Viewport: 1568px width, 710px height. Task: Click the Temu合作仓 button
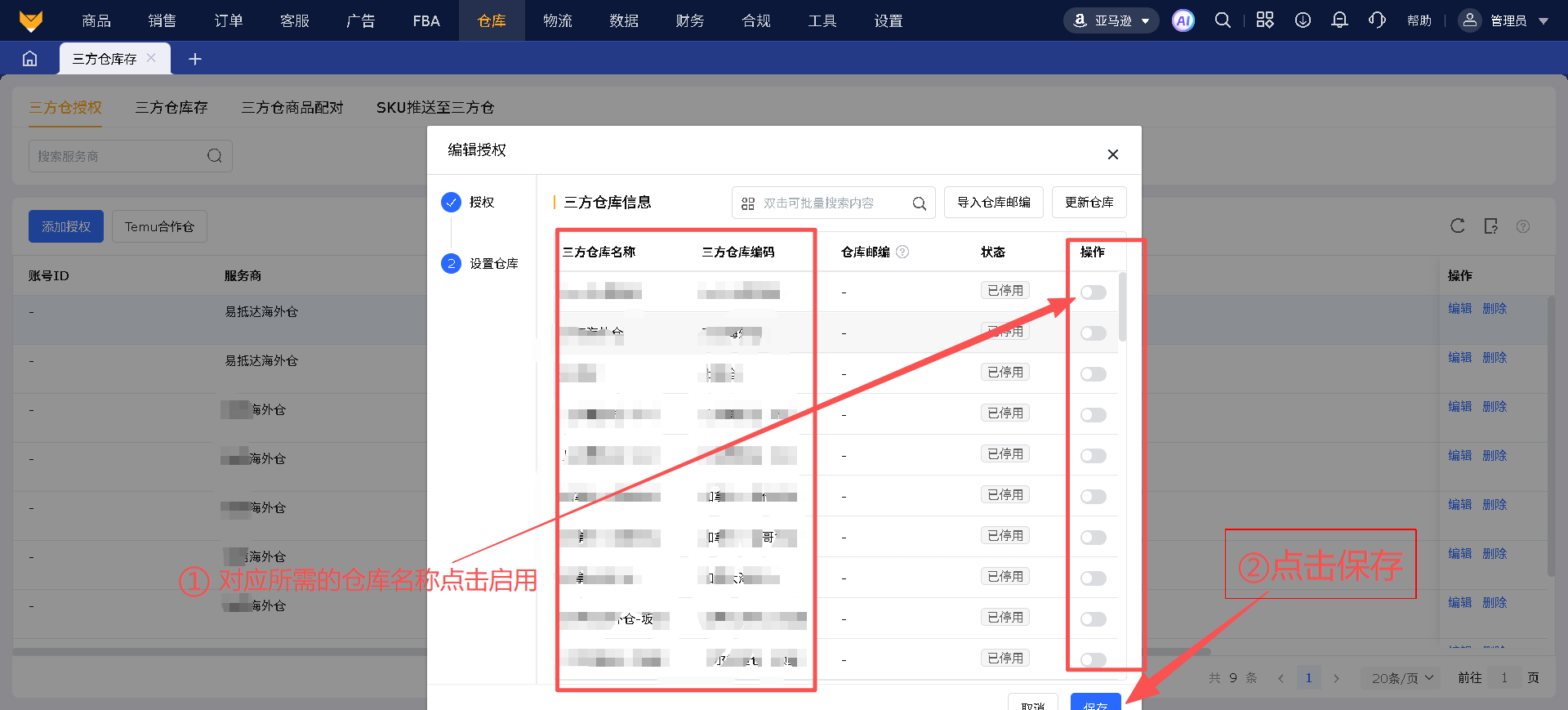point(159,226)
